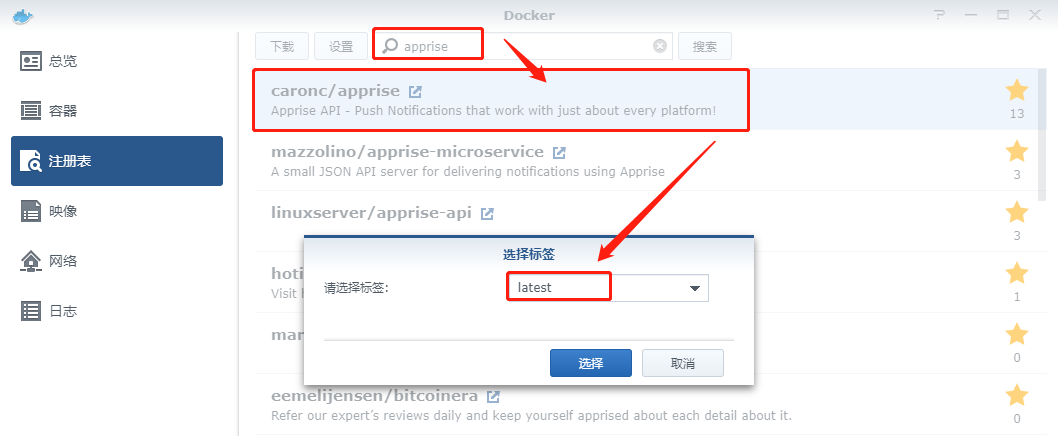Expand the latest tag dropdown arrow
The width and height of the screenshot is (1058, 436).
tap(695, 288)
